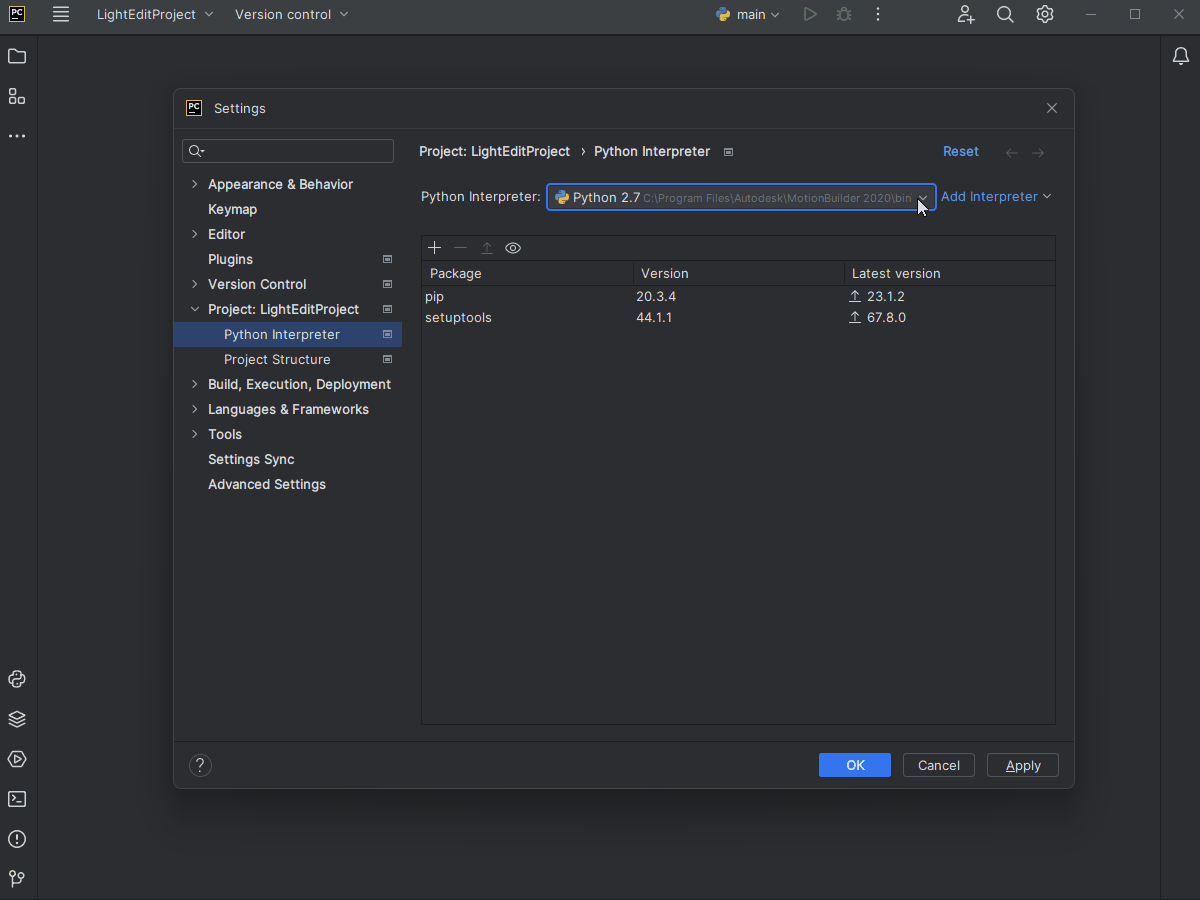Sort by Latest version column header
The image size is (1200, 900).
949,273
